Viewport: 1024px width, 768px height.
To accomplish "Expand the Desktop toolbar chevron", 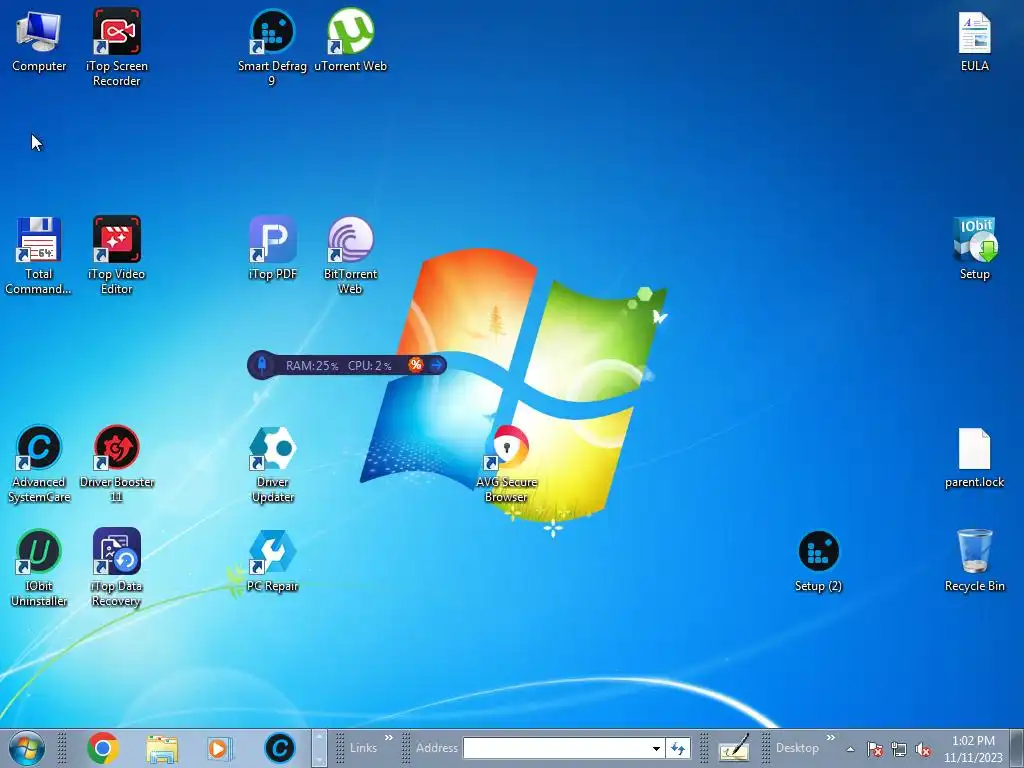I will click(x=831, y=737).
